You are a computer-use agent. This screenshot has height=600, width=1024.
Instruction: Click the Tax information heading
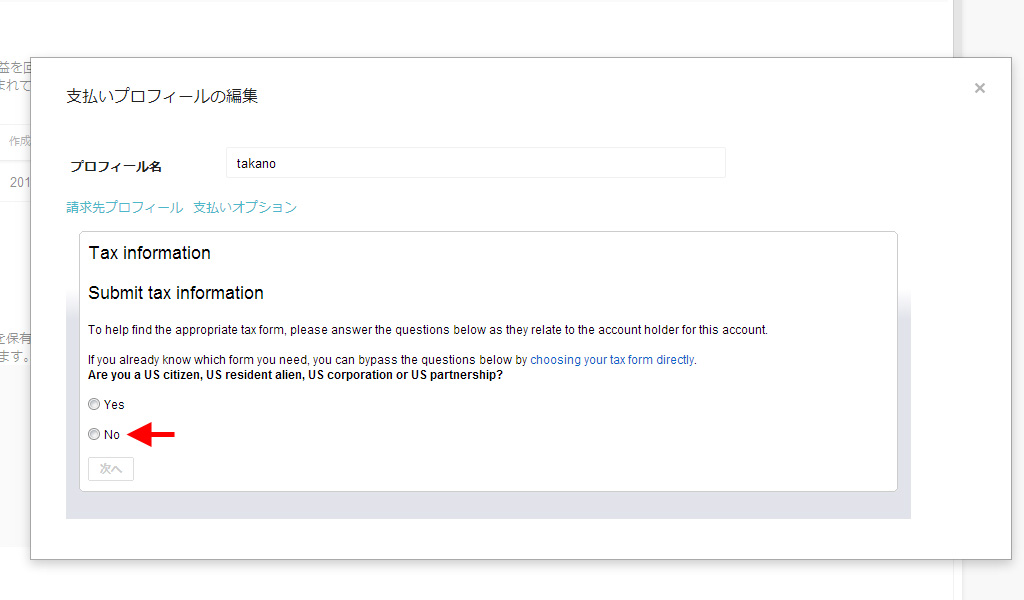pos(150,253)
